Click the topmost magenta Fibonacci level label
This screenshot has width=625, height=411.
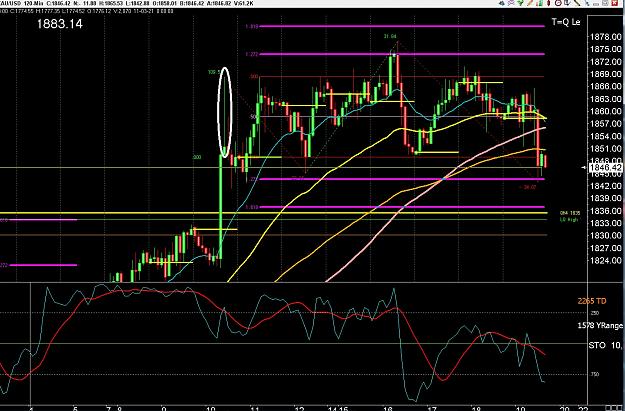pos(252,26)
